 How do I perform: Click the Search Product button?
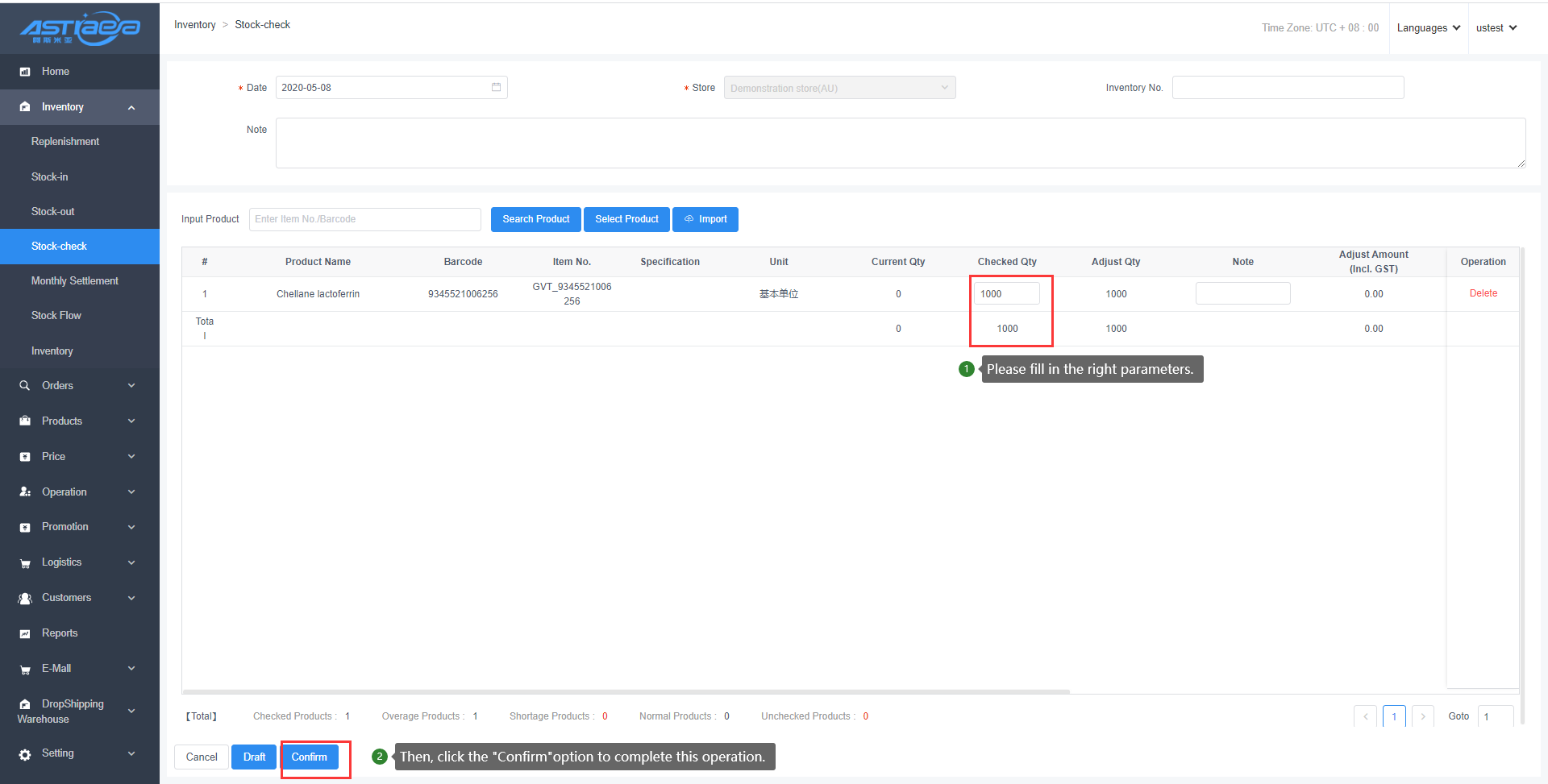tap(535, 219)
